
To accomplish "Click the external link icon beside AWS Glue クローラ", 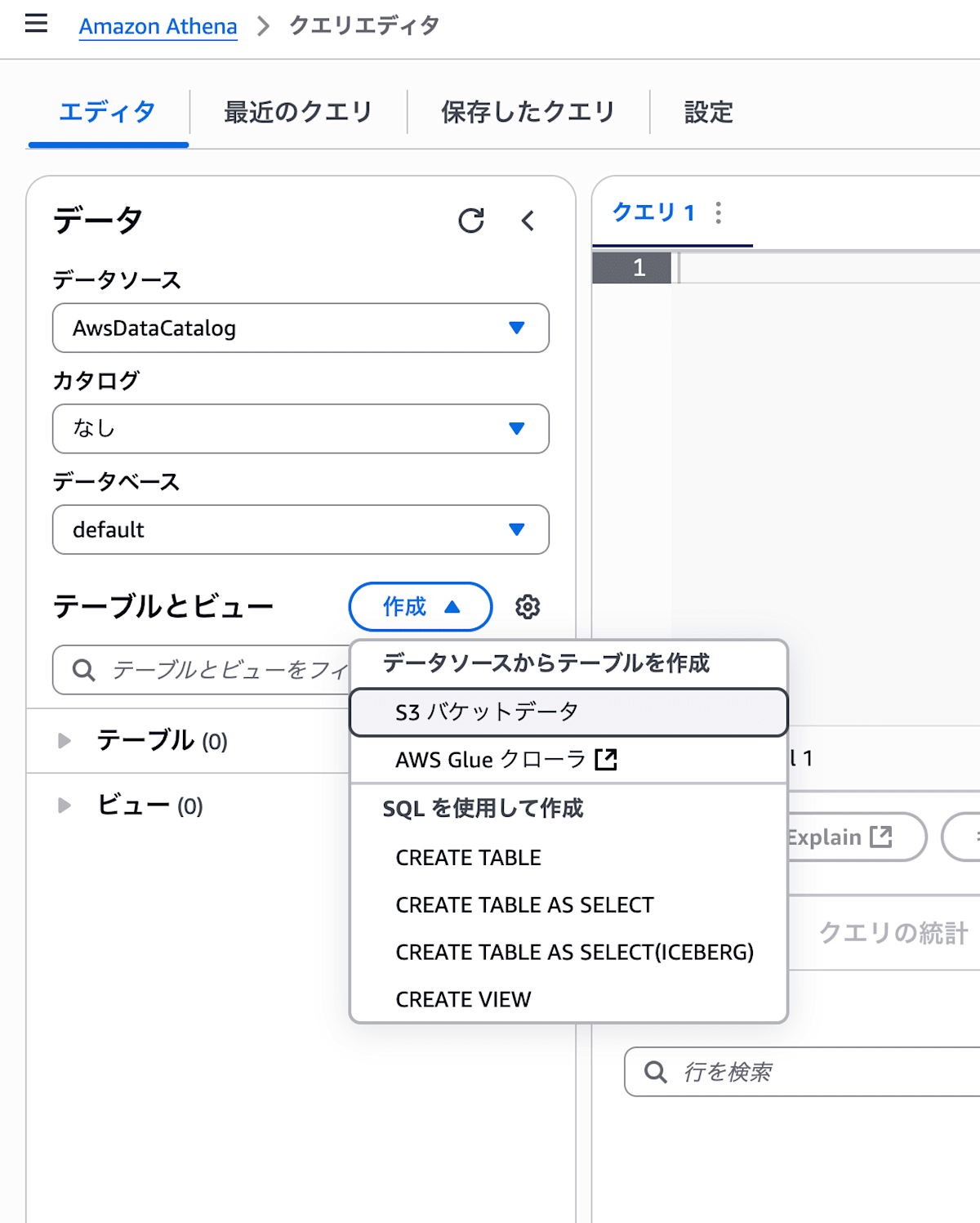I will pyautogui.click(x=606, y=760).
